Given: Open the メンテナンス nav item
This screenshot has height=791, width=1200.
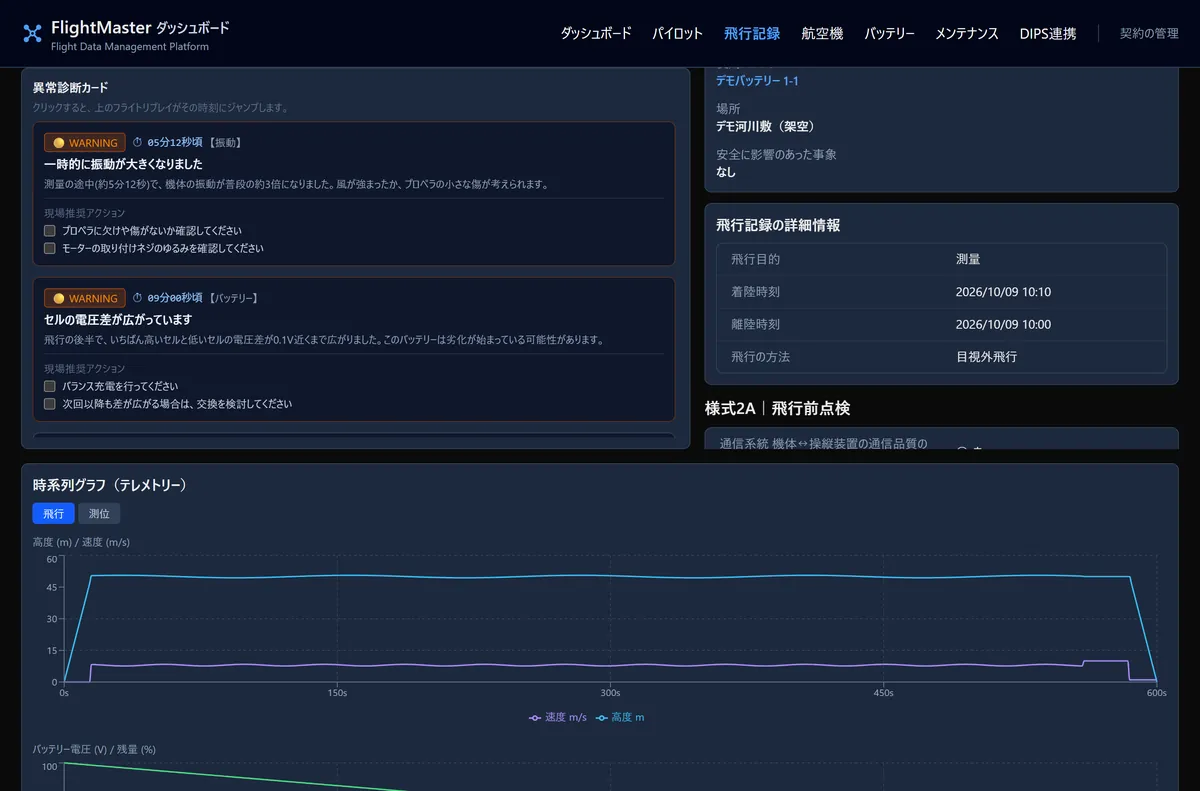Looking at the screenshot, I should (967, 33).
